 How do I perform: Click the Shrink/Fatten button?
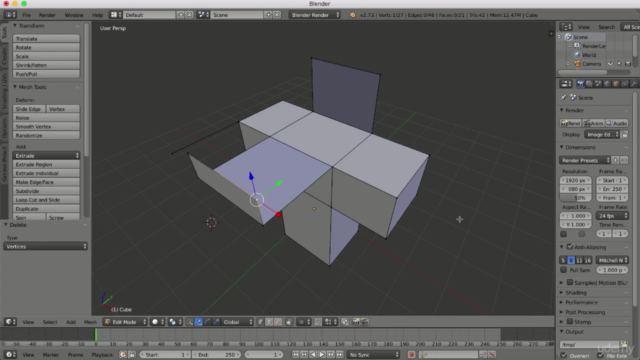46,65
